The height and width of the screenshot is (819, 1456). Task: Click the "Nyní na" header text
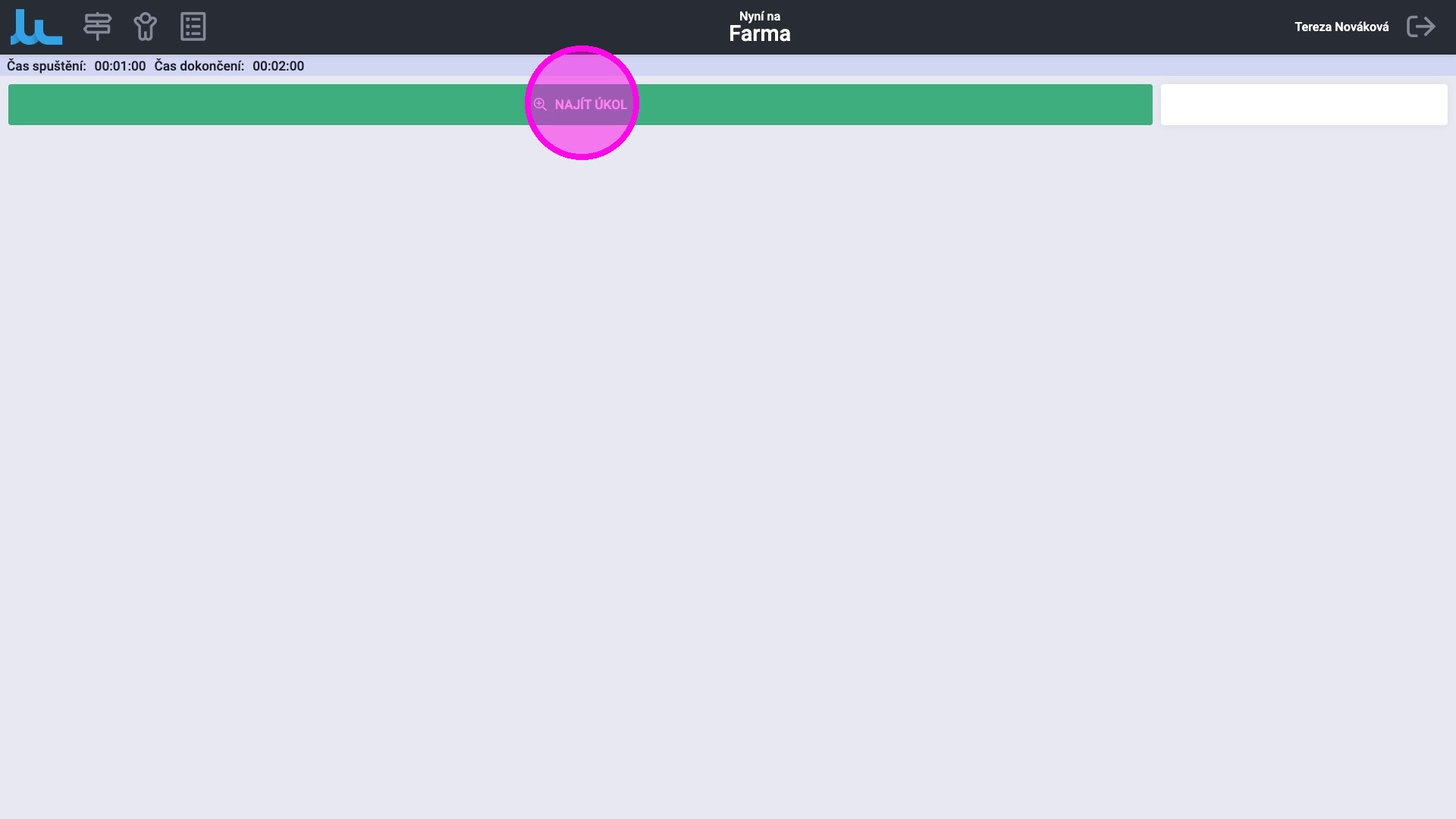759,16
